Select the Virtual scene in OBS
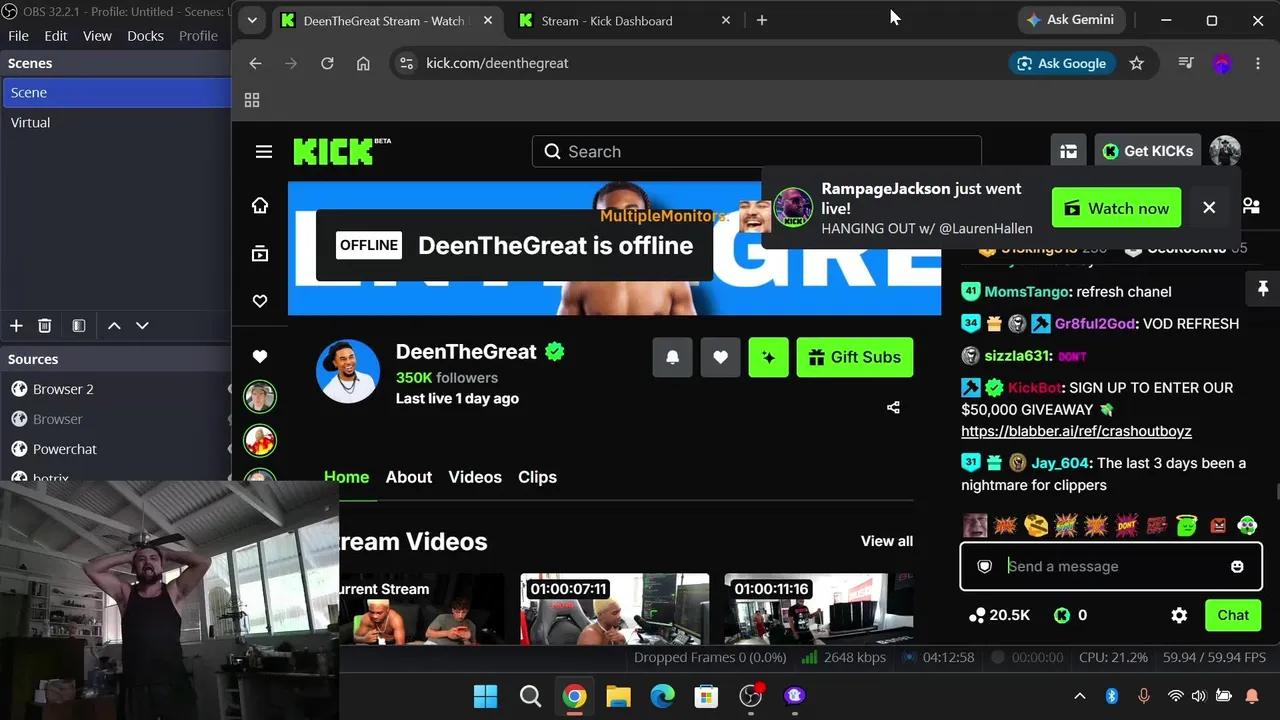Viewport: 1280px width, 720px height. click(x=116, y=122)
